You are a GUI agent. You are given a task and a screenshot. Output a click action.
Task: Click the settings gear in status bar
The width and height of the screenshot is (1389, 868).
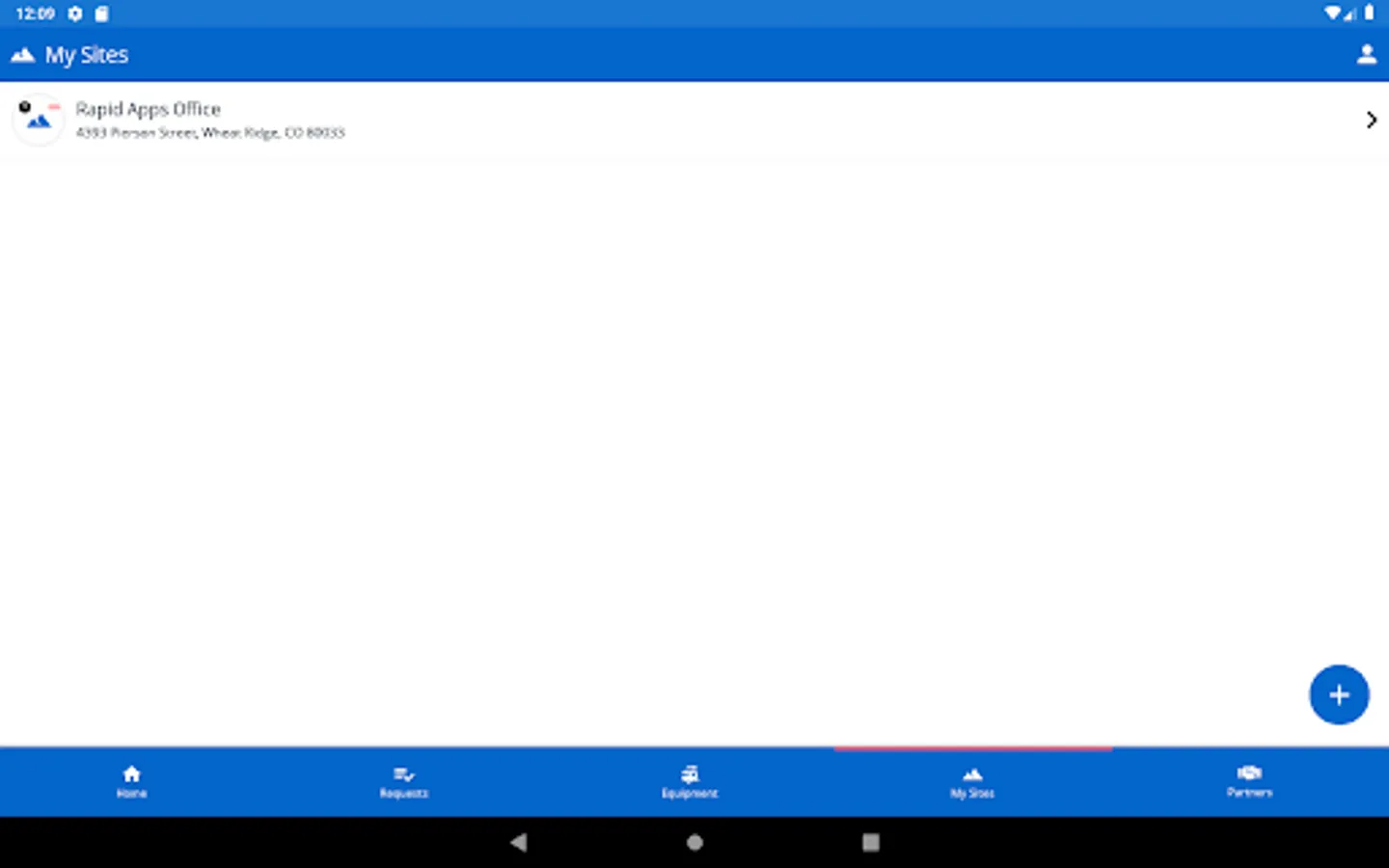[75, 14]
